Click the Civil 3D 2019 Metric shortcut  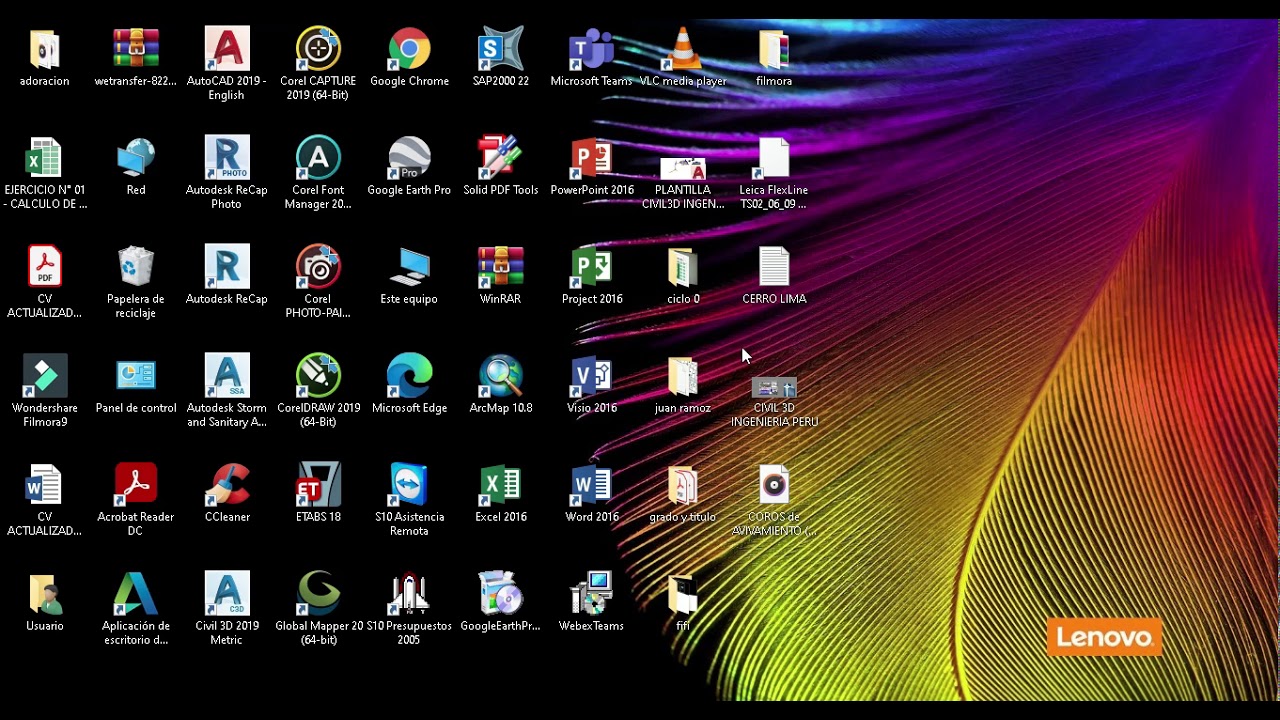click(227, 594)
